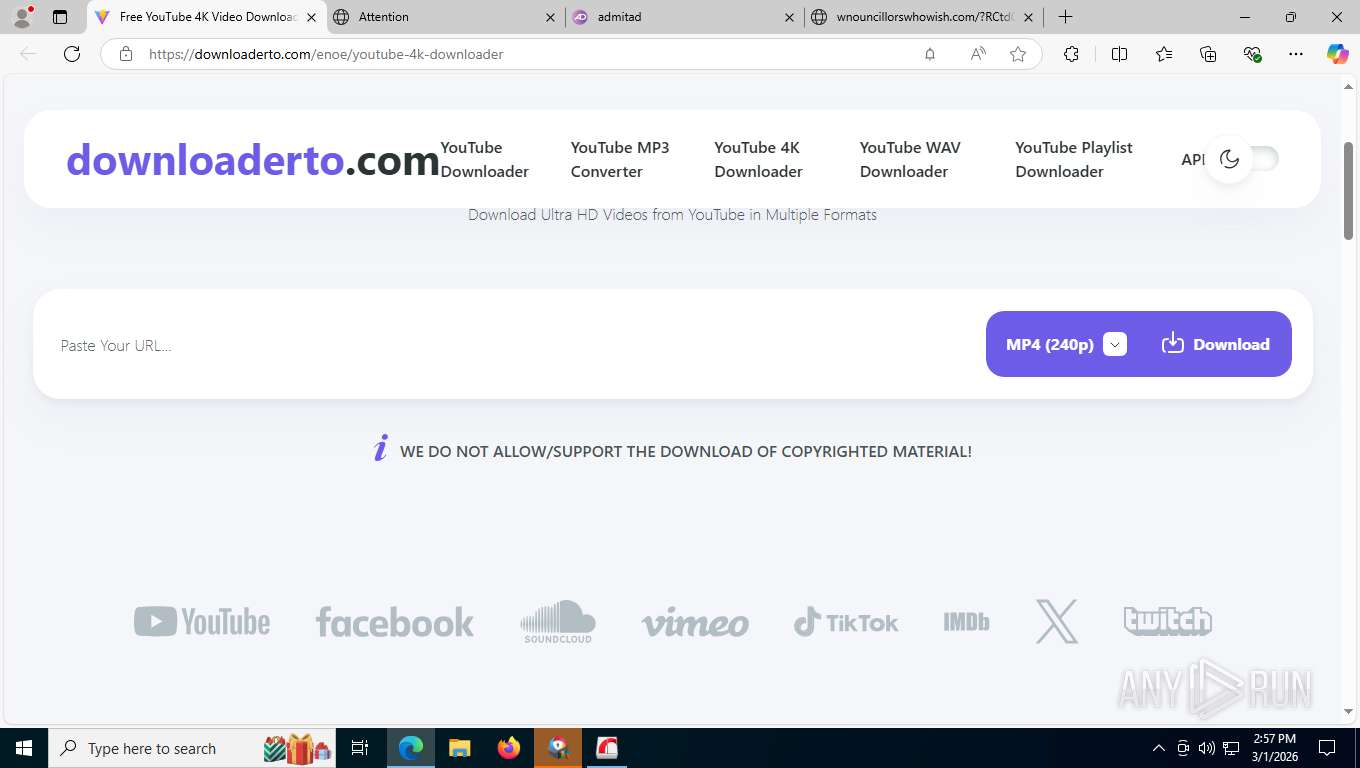
Task: Click the purple Download button
Action: click(1216, 344)
